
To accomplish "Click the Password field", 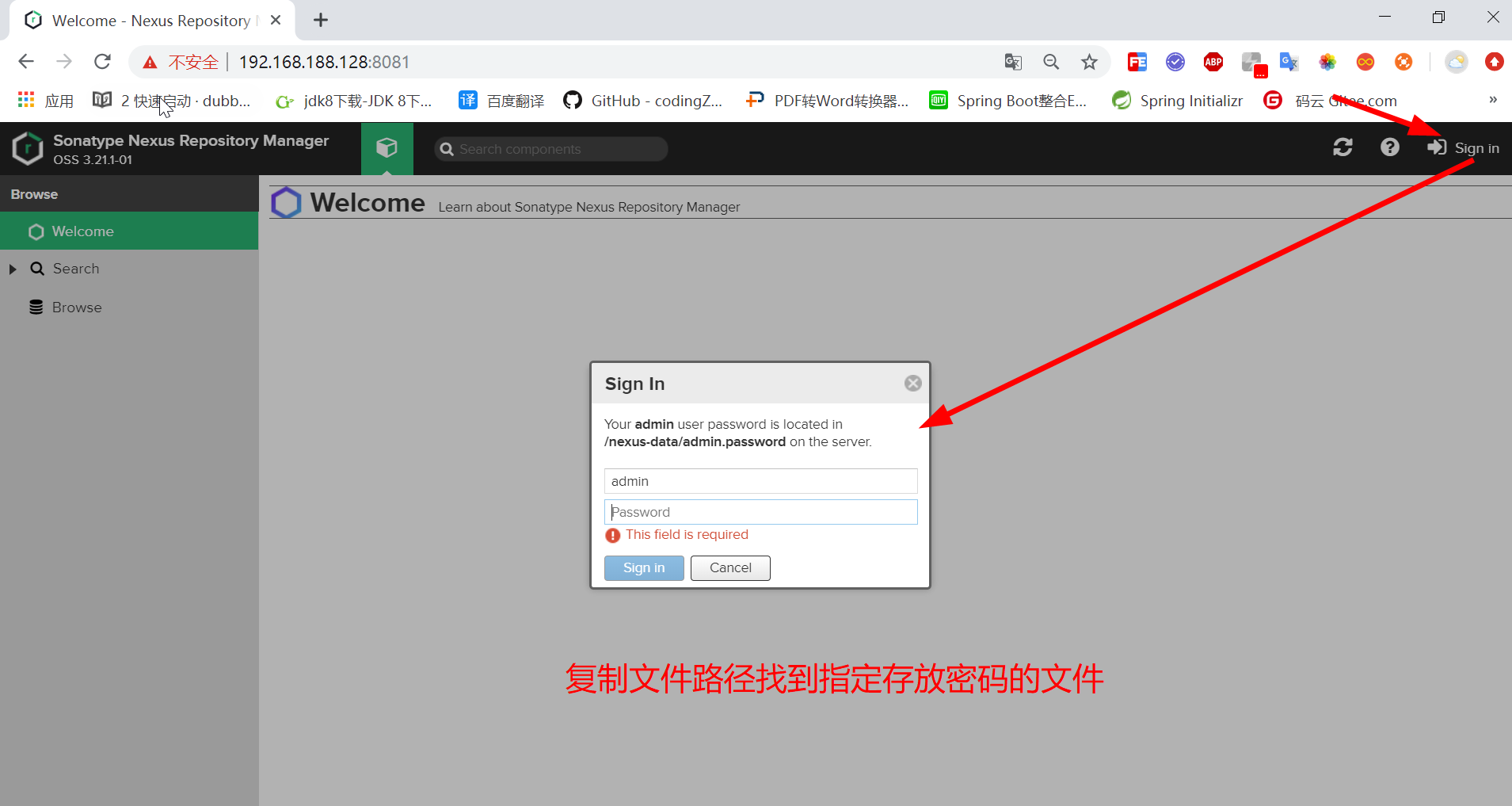I will pyautogui.click(x=760, y=512).
